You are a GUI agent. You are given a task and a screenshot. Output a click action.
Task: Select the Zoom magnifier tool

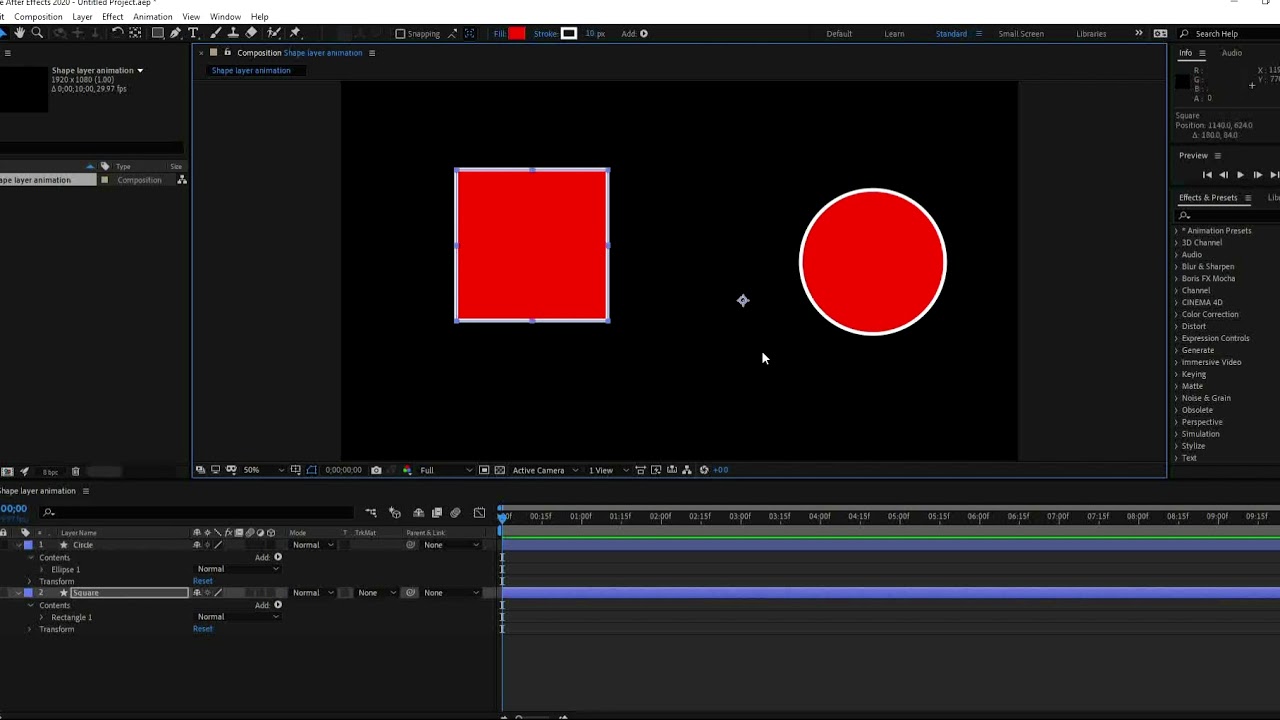[x=37, y=33]
